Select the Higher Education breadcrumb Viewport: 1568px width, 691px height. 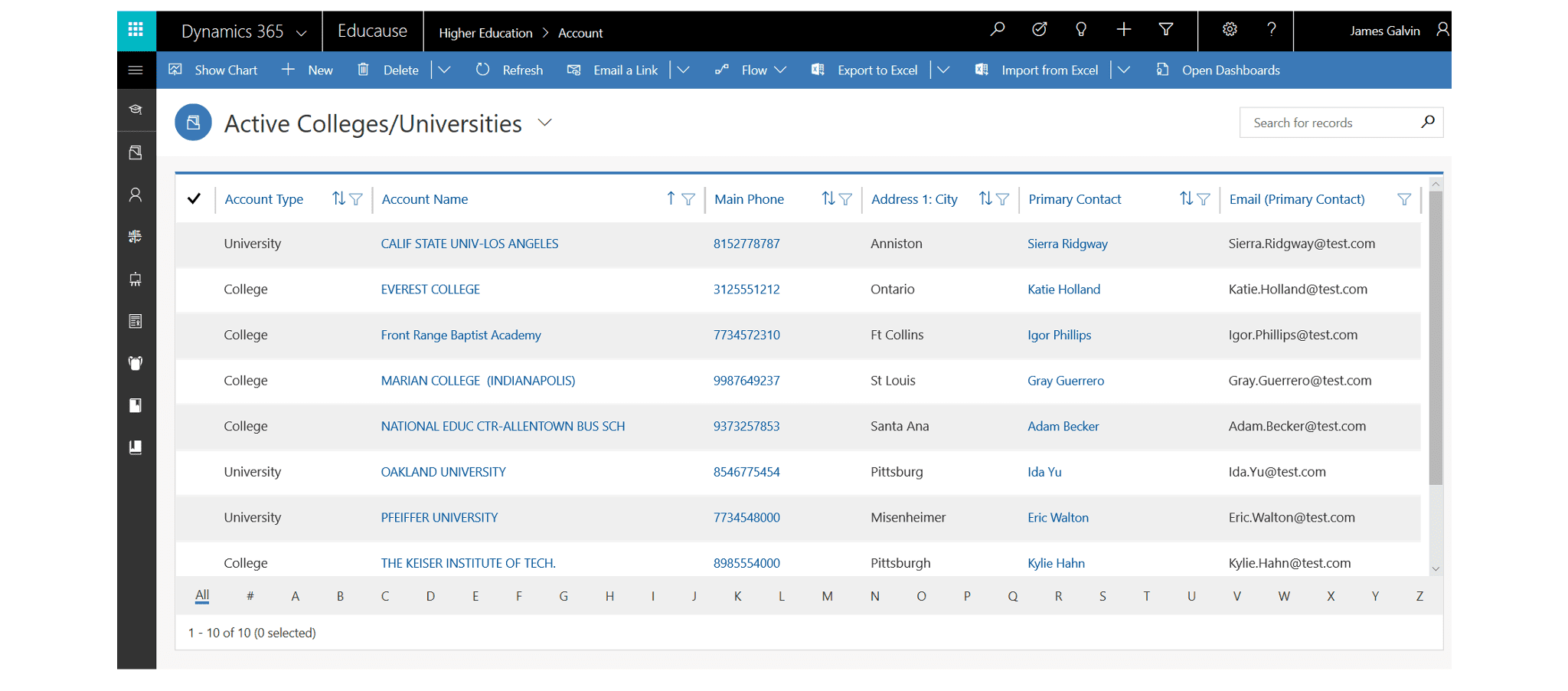(485, 33)
